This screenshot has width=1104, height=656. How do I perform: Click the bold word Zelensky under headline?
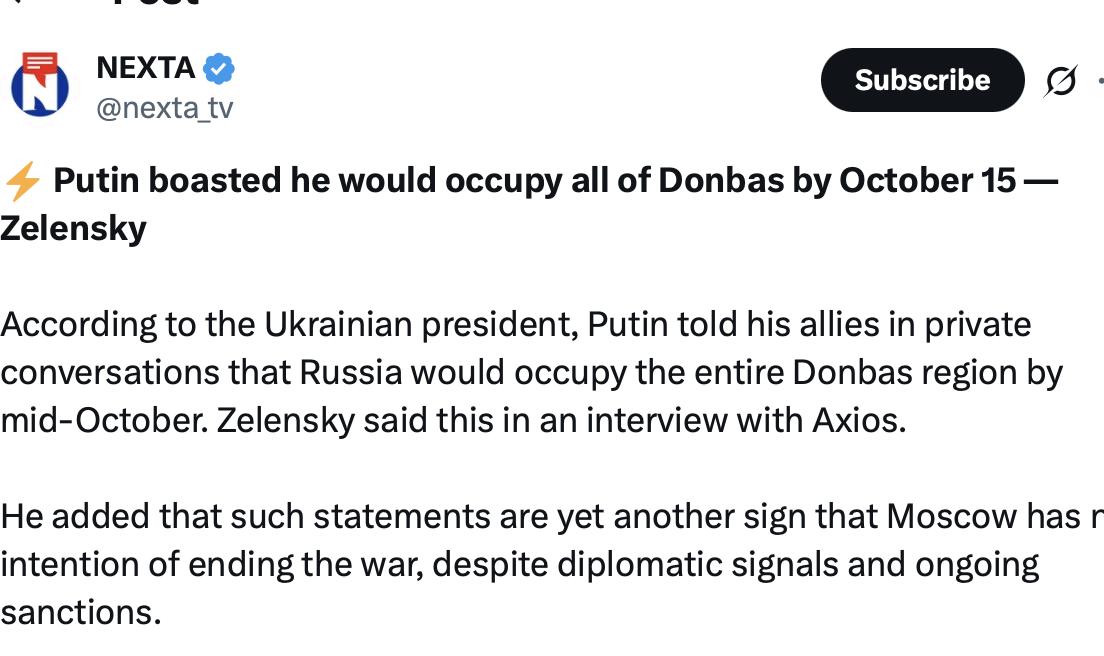[x=73, y=229]
